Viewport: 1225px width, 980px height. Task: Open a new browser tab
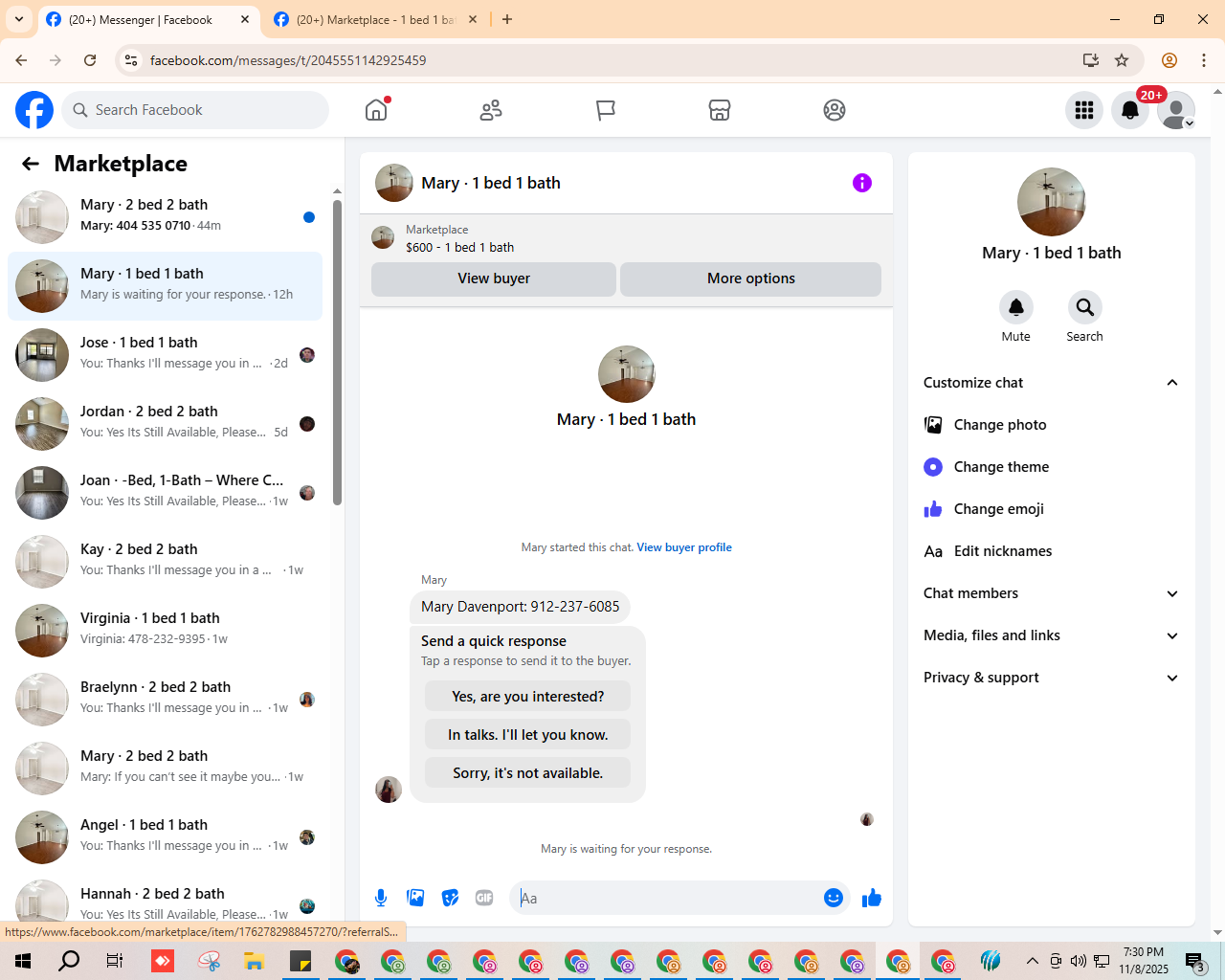(507, 19)
